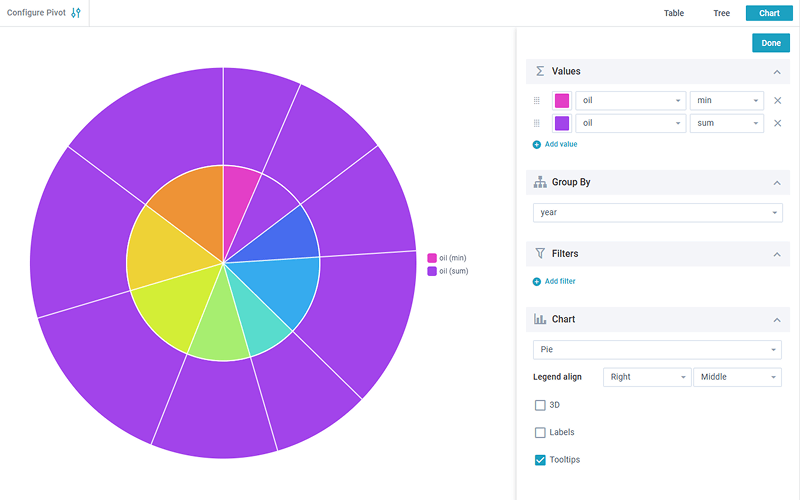Open the Middle legend align dropdown
The height and width of the screenshot is (500, 800).
pos(737,377)
